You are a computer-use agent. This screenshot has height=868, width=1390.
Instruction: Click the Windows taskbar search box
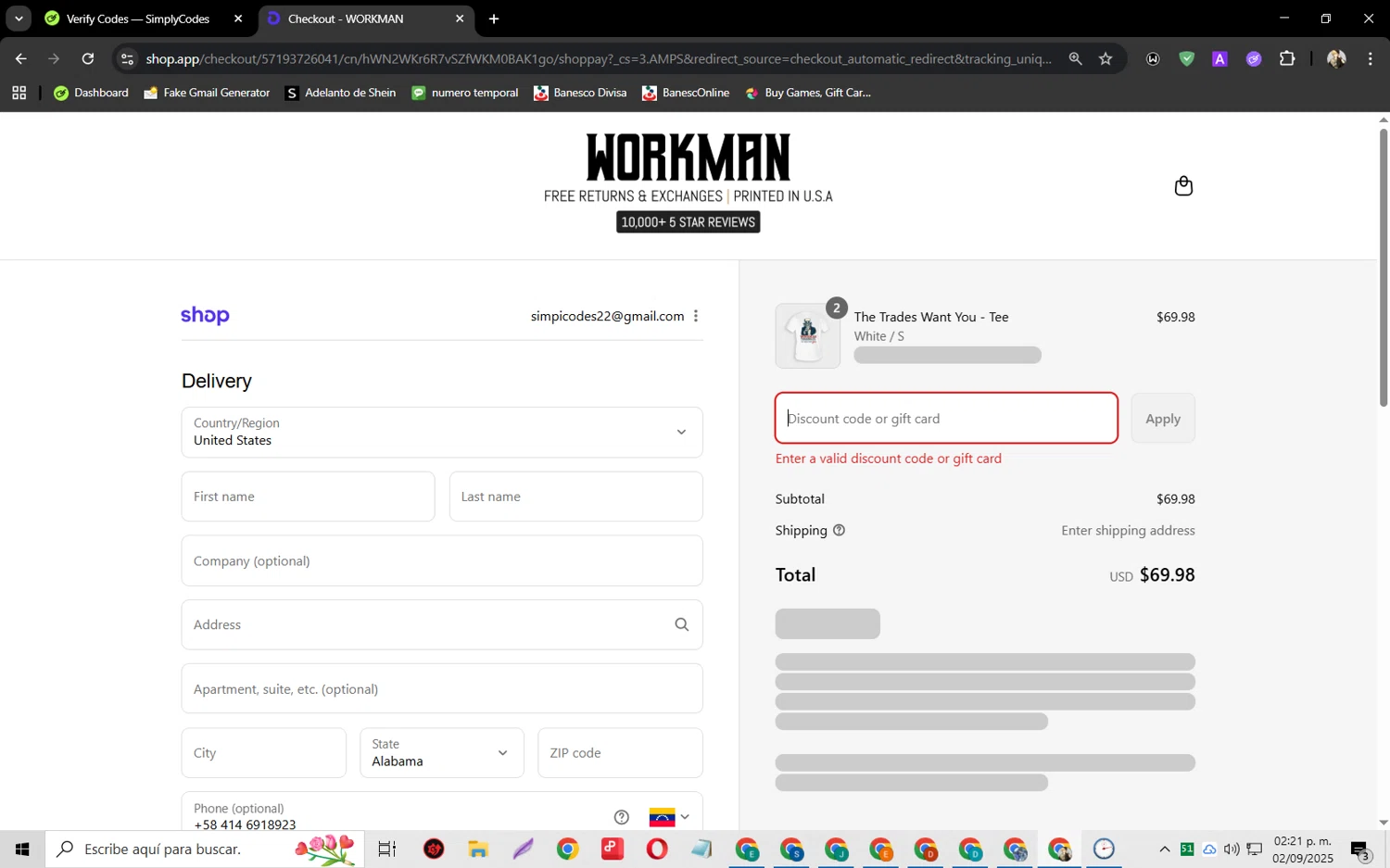(x=204, y=849)
